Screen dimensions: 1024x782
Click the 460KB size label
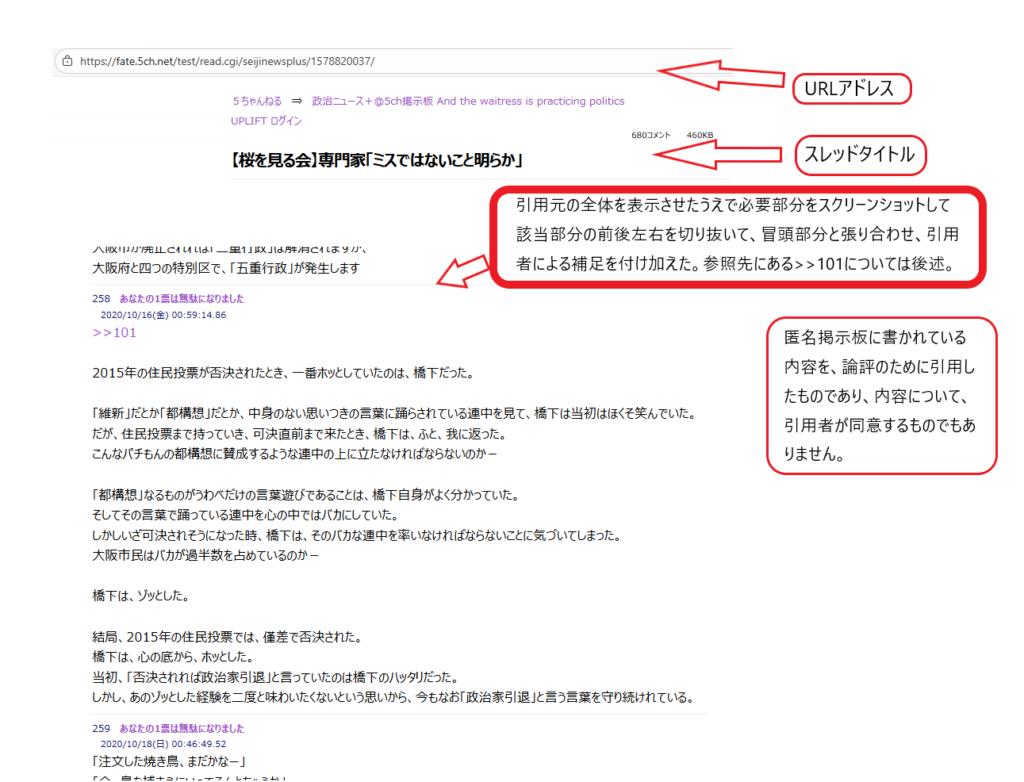point(700,135)
